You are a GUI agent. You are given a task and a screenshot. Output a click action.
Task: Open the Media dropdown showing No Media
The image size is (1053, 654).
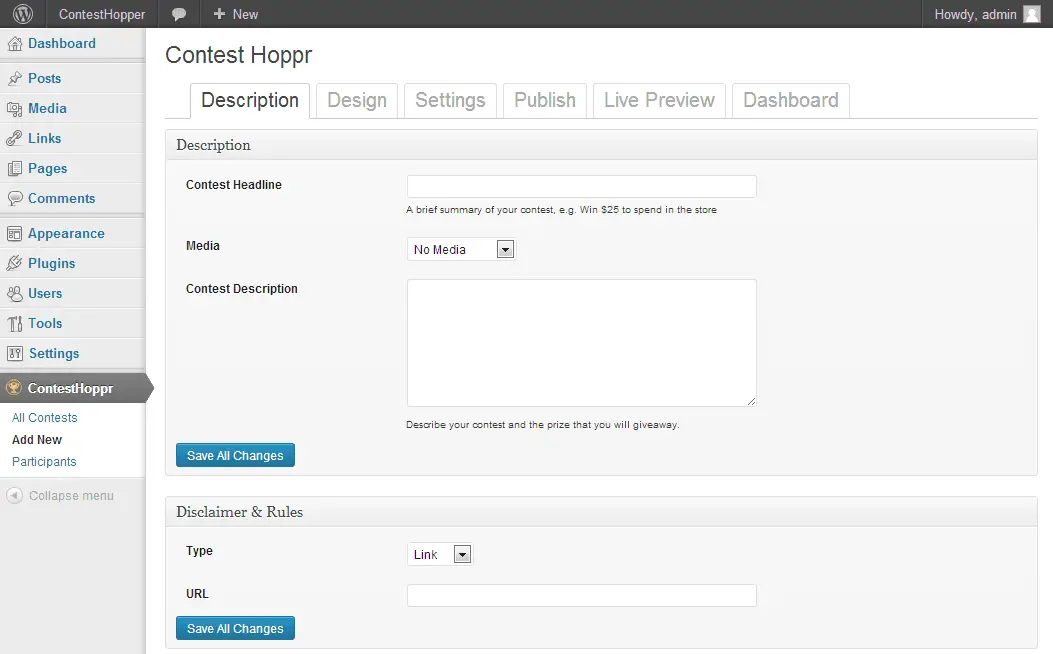point(461,249)
